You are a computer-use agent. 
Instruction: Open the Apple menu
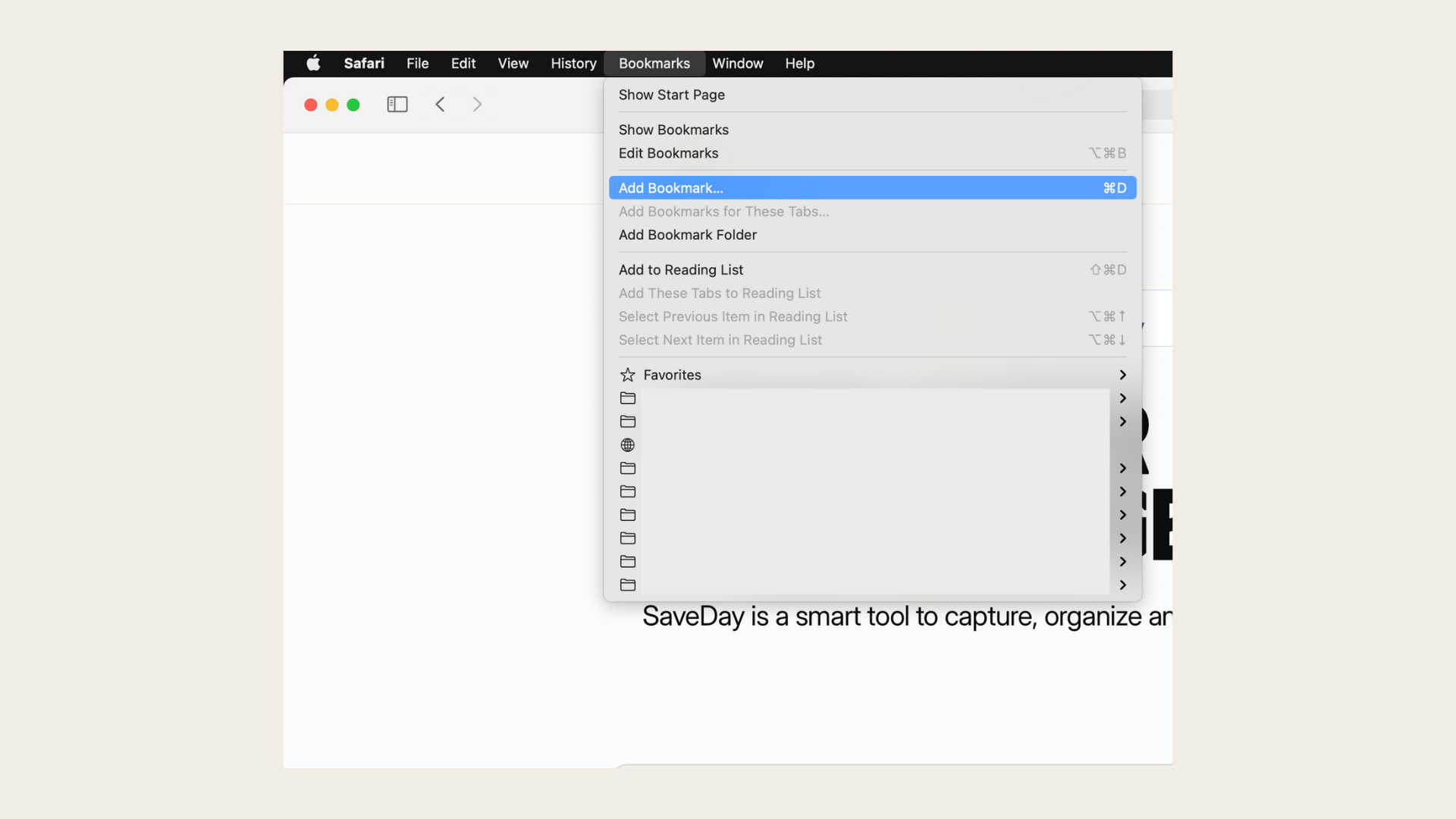point(313,63)
